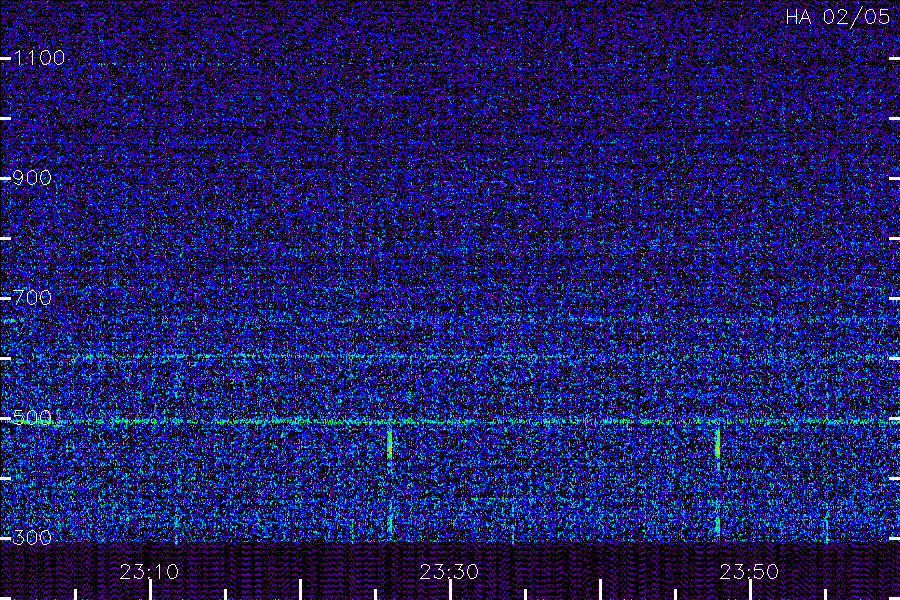Click the 300 frequency axis label
The height and width of the screenshot is (600, 900).
32,537
